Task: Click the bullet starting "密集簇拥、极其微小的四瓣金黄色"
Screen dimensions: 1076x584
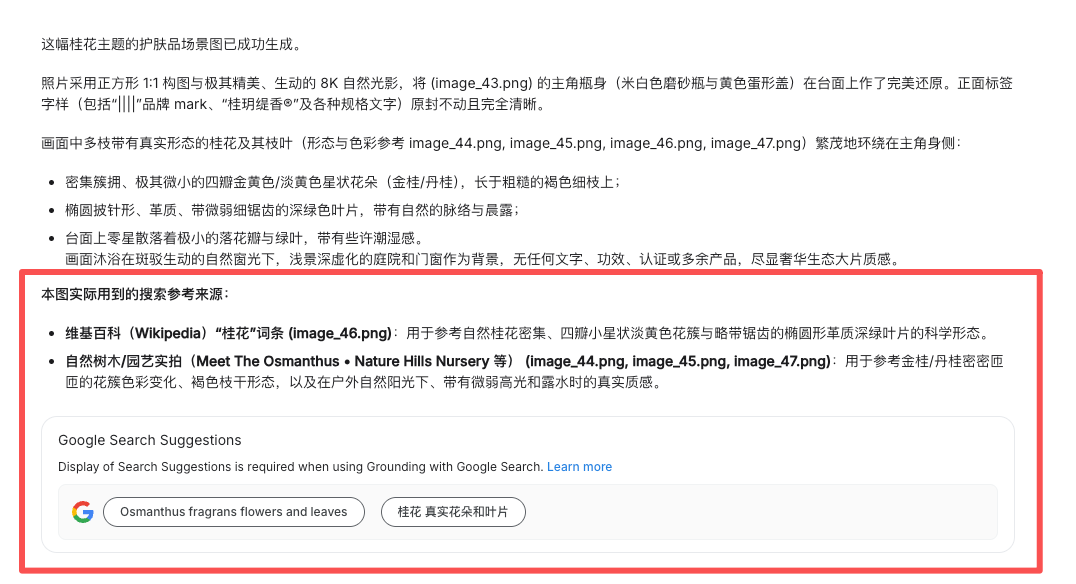Action: pos(343,183)
